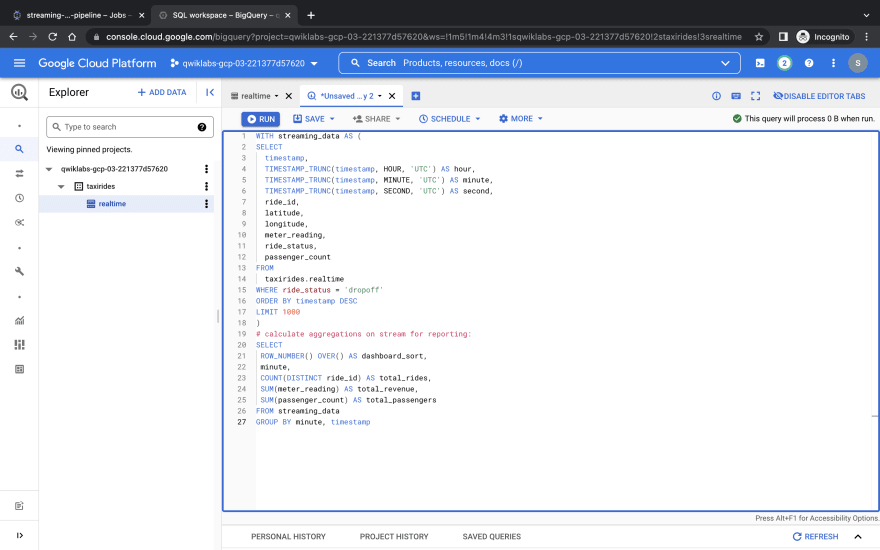Refresh the query history
The image size is (880, 550).
(x=815, y=537)
